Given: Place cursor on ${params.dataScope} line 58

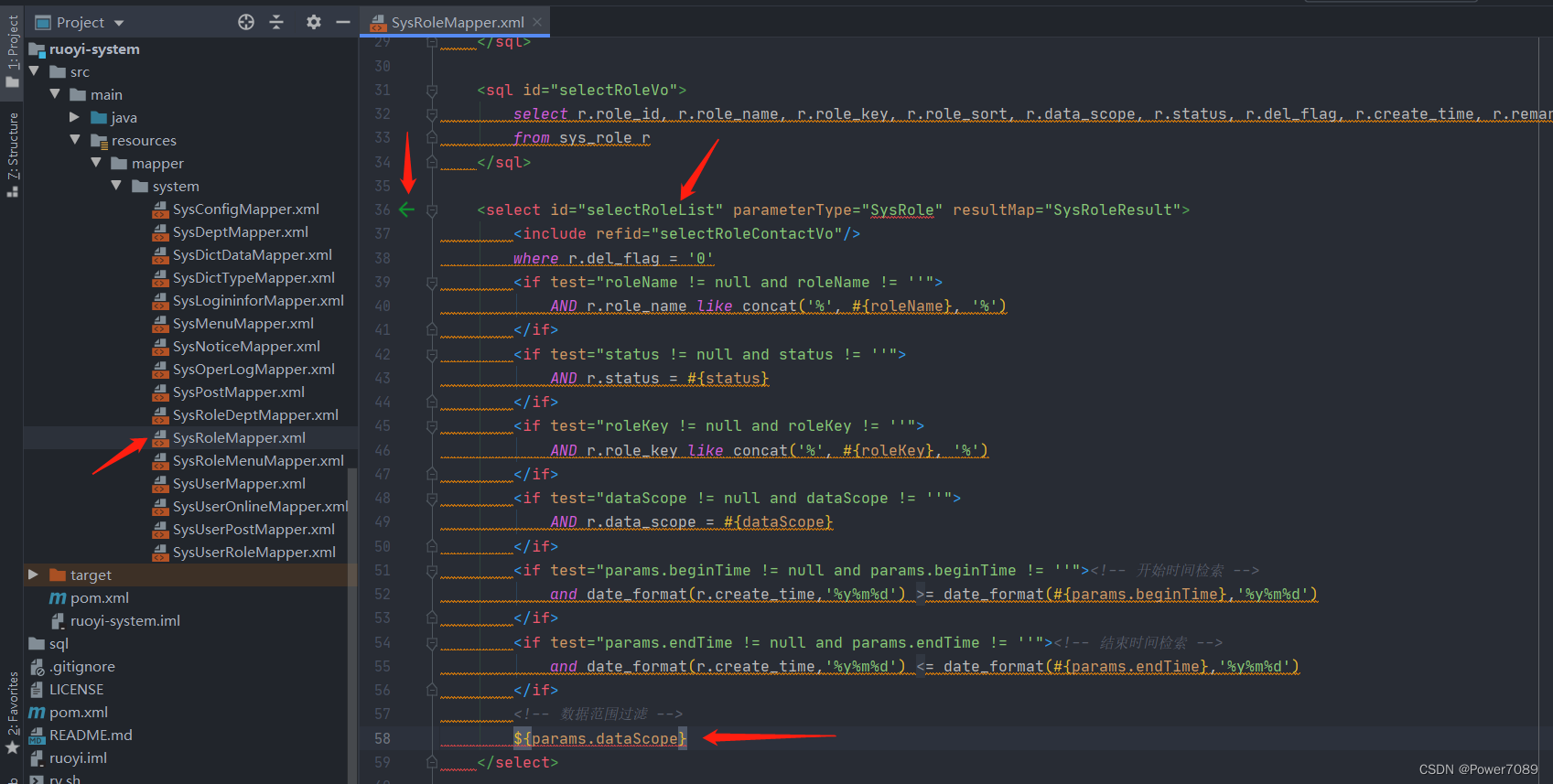Looking at the screenshot, I should 599,738.
